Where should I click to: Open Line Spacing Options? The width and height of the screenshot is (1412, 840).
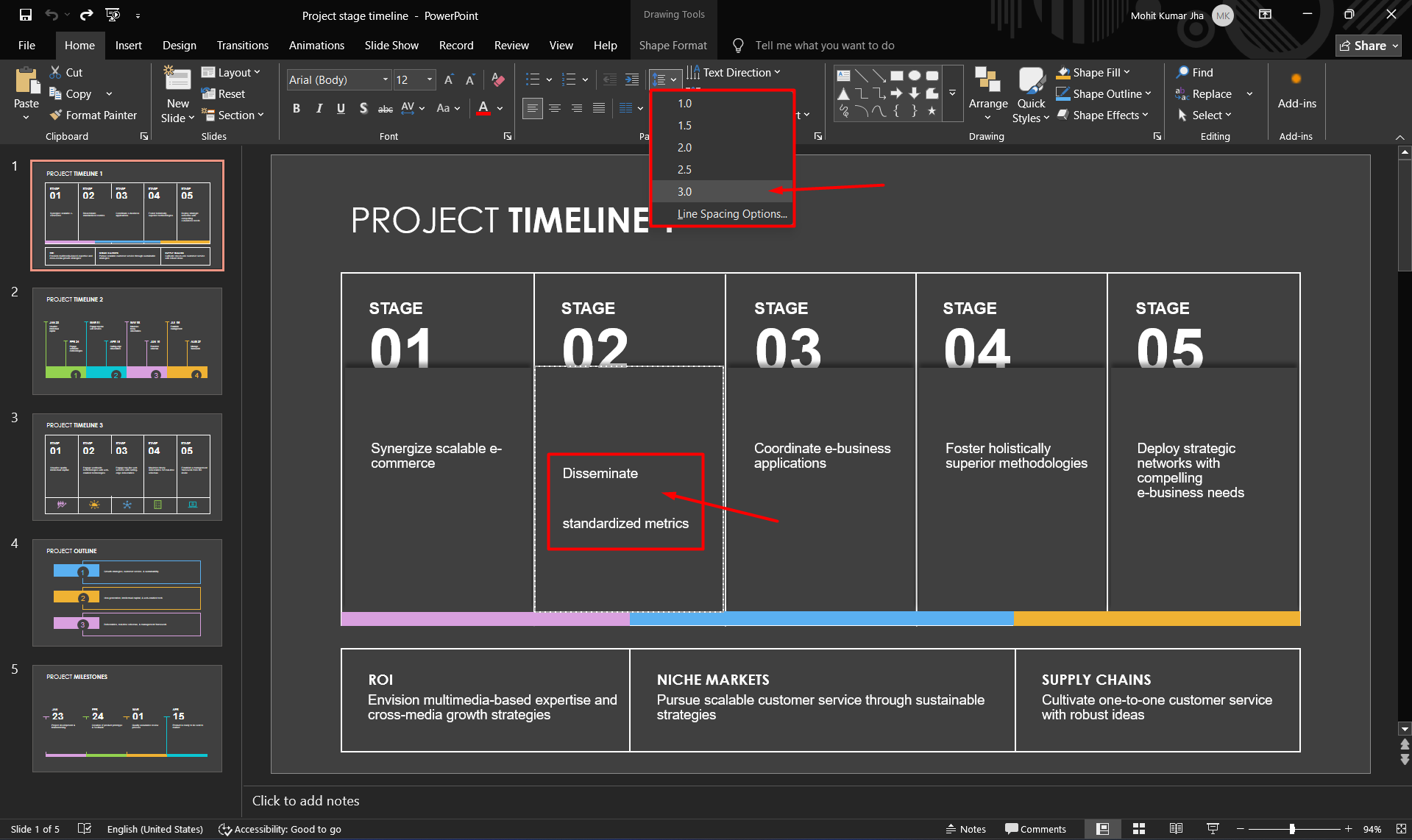(x=722, y=213)
